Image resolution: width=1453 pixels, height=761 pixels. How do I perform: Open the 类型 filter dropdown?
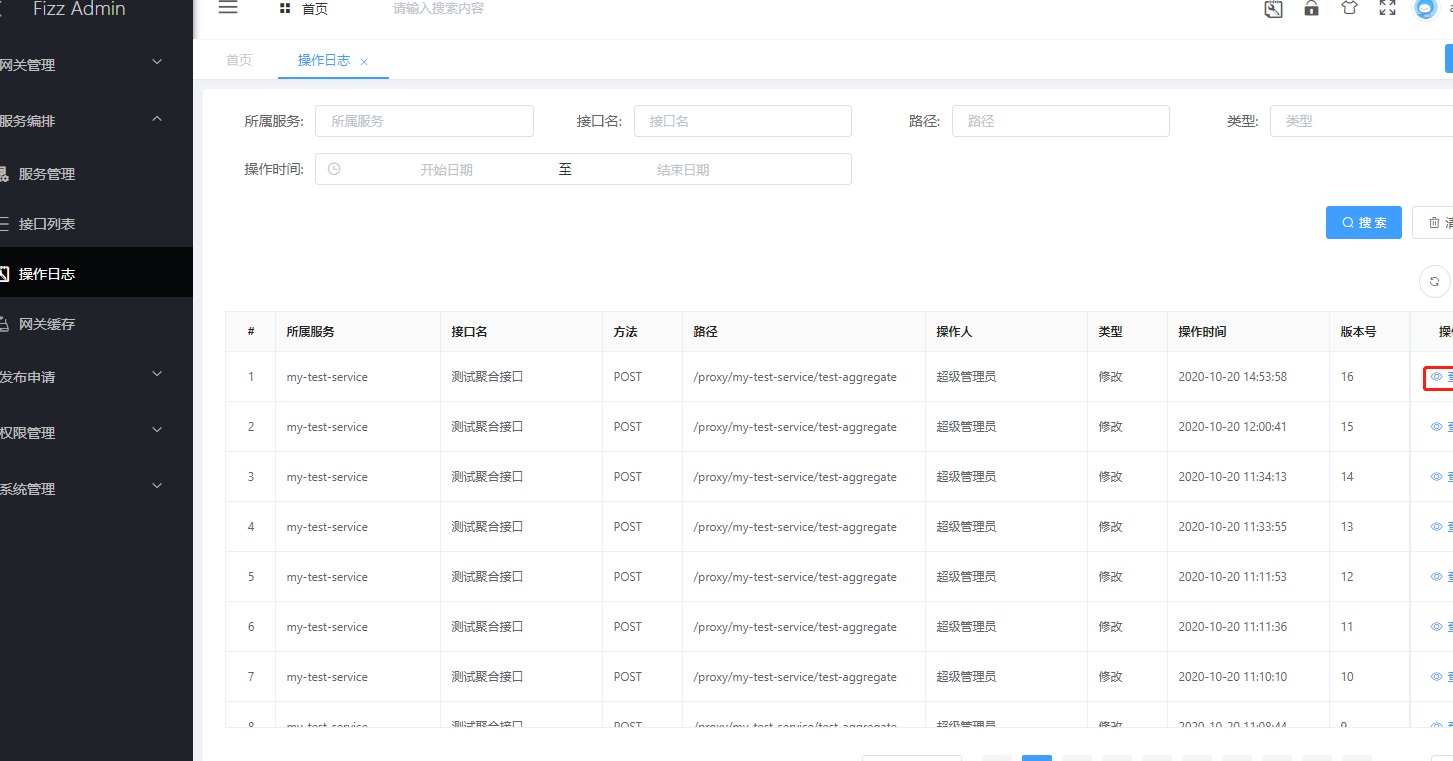tap(1361, 121)
